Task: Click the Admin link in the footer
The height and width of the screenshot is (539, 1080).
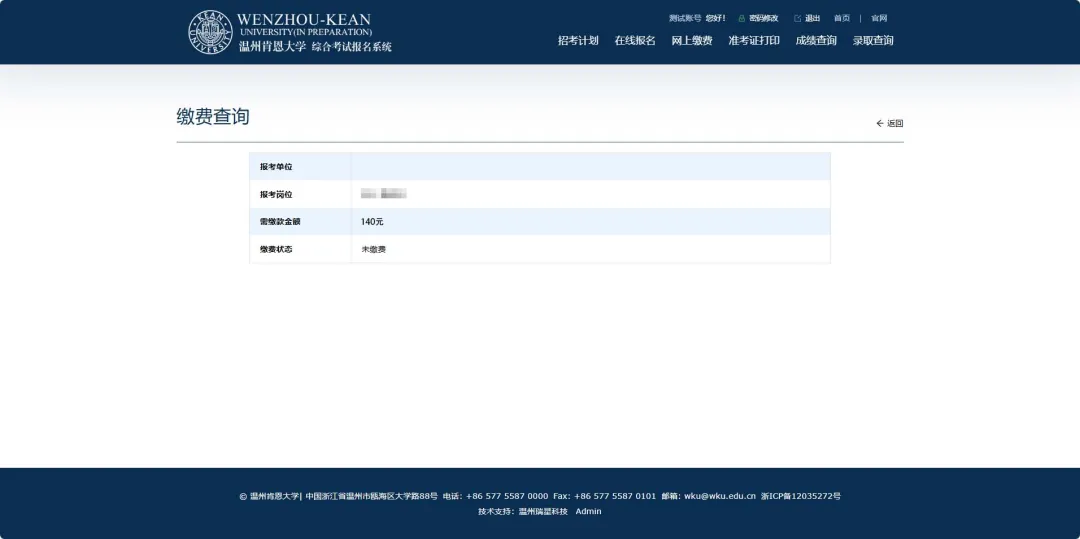Action: pos(588,511)
